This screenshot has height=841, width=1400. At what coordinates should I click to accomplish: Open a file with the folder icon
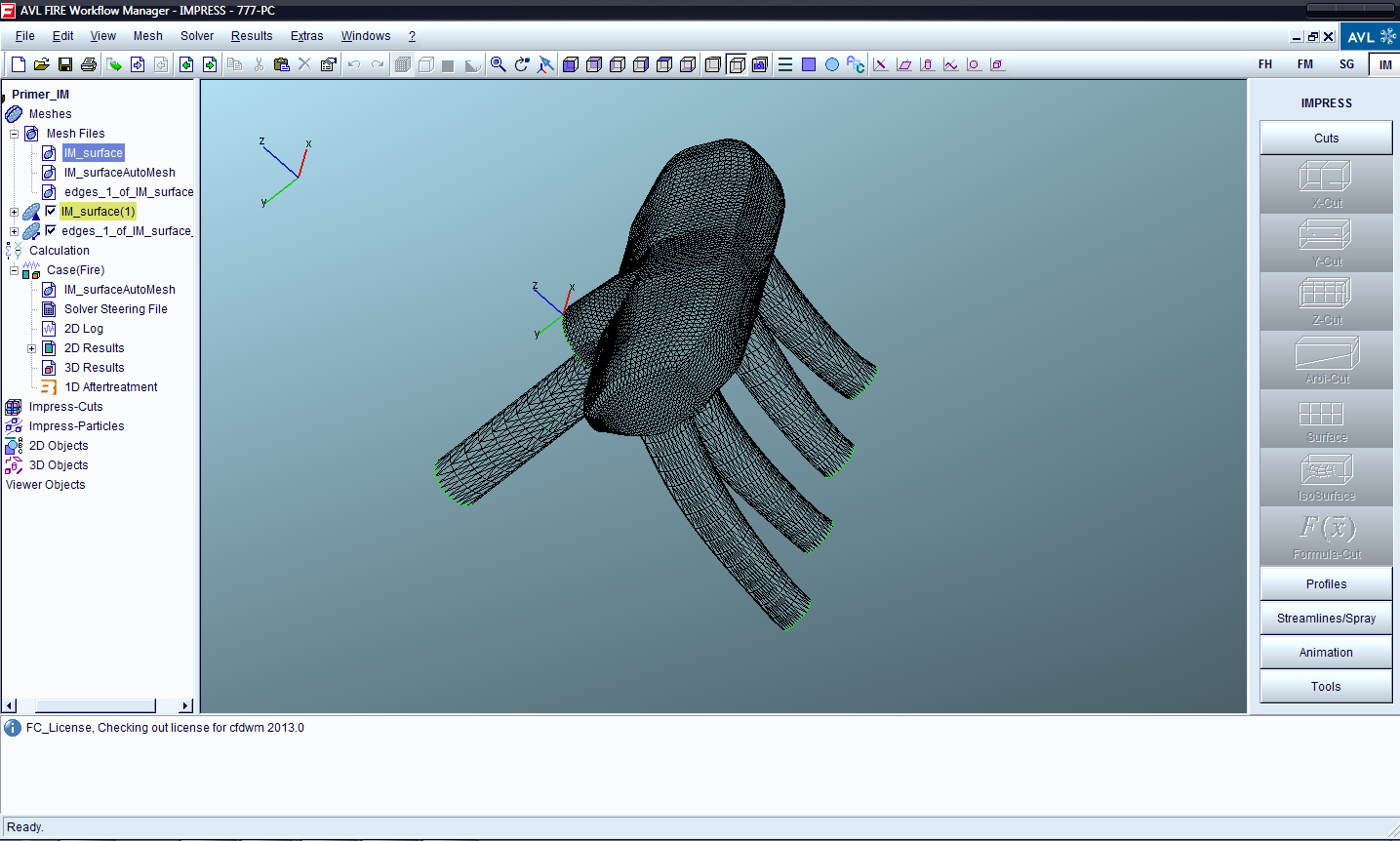[x=41, y=64]
